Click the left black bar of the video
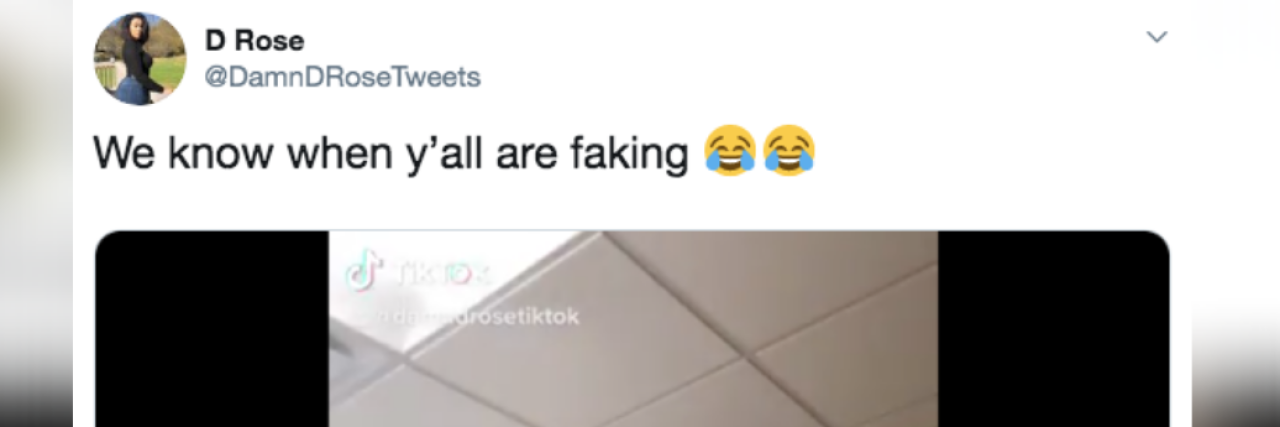Screen dimensions: 1280x427 pos(212,329)
